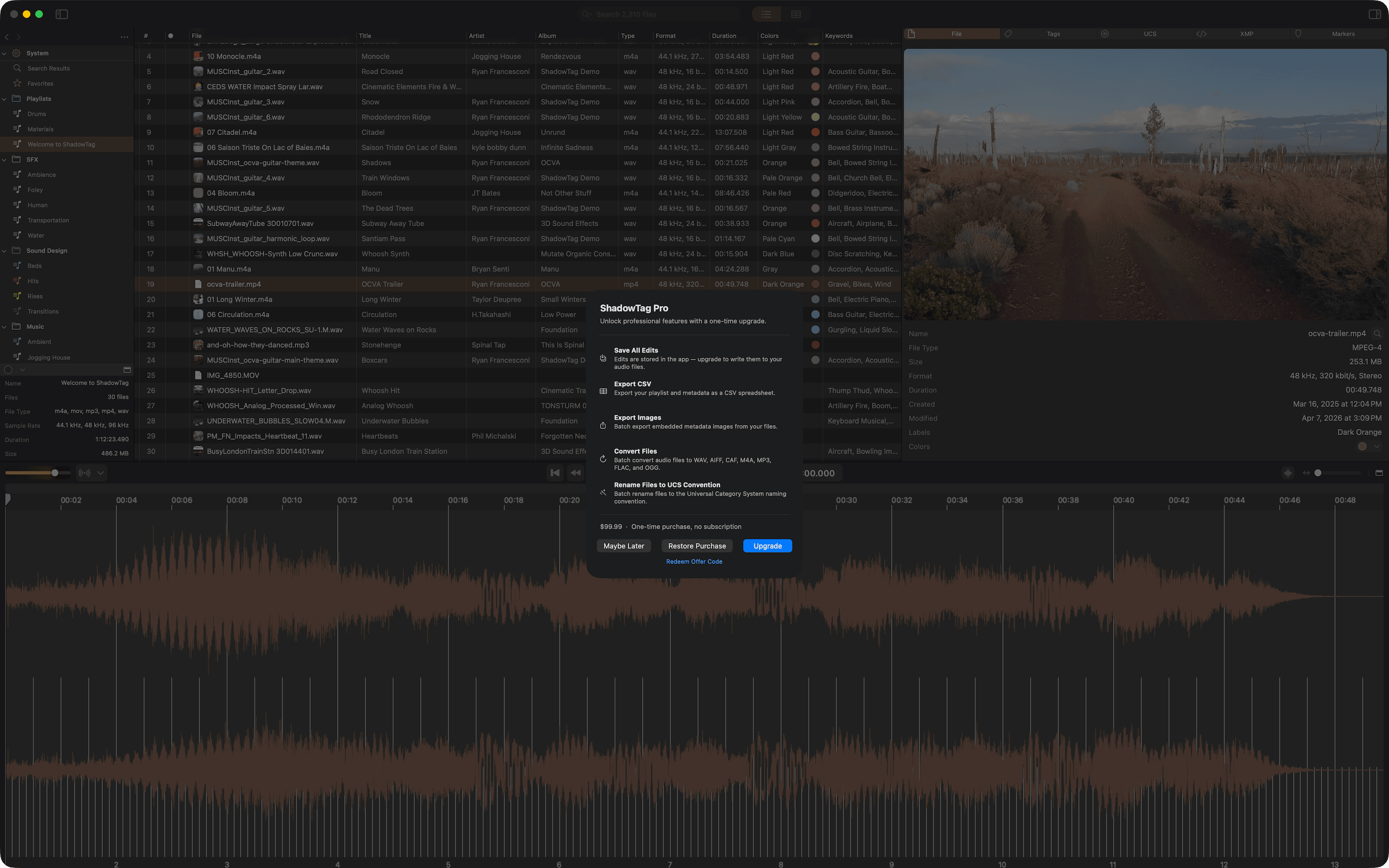
Task: Toggle the right inspector panel icon
Action: tap(1374, 14)
